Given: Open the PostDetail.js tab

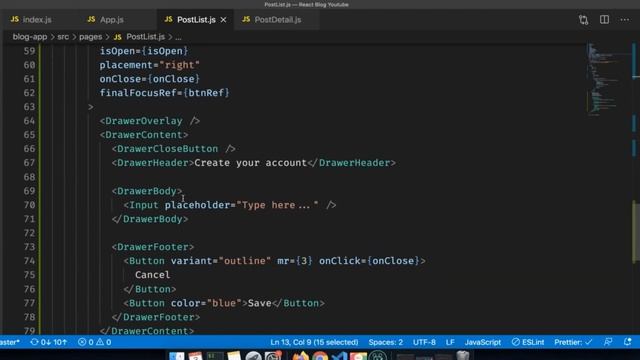Looking at the screenshot, I should pos(278,20).
